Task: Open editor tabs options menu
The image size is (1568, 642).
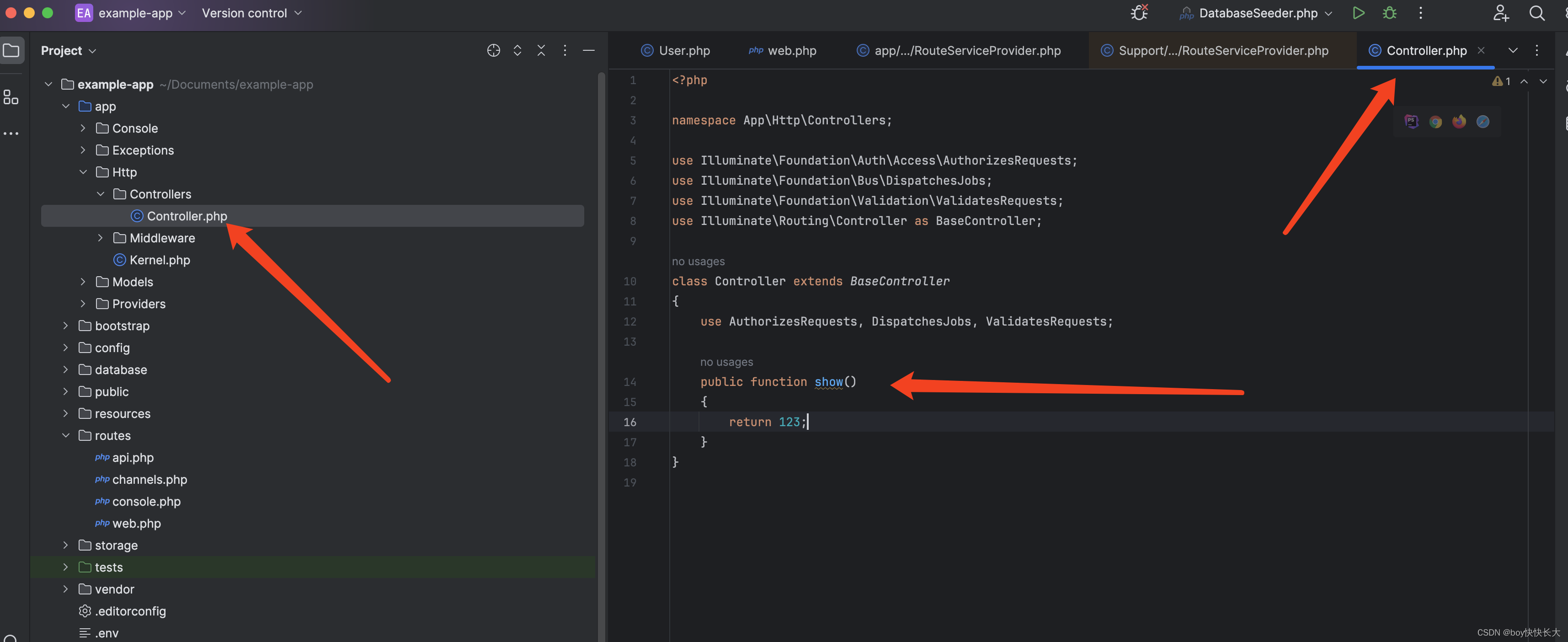Action: (1537, 51)
